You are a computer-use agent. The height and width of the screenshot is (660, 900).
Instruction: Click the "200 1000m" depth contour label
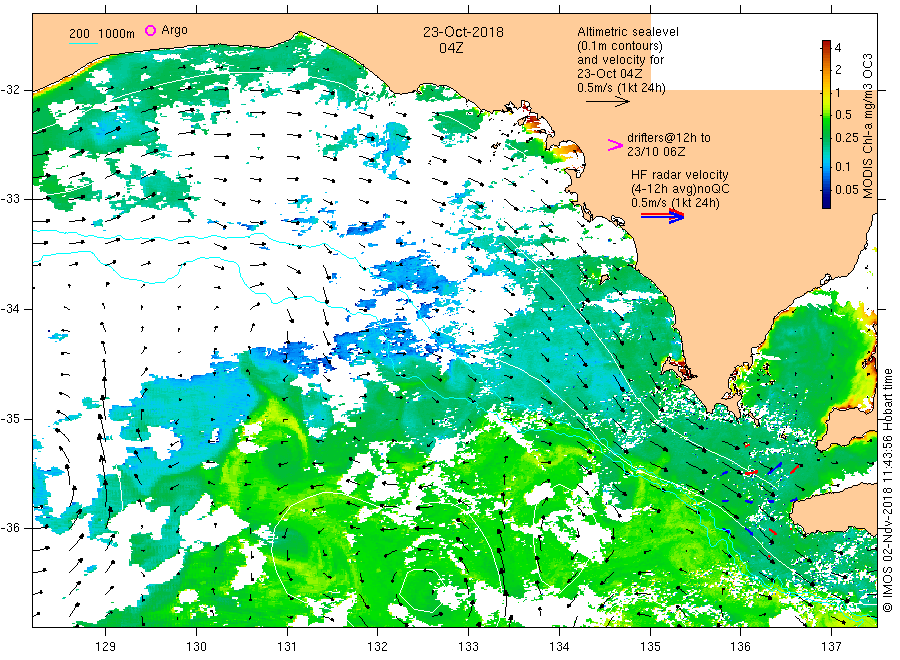[102, 34]
